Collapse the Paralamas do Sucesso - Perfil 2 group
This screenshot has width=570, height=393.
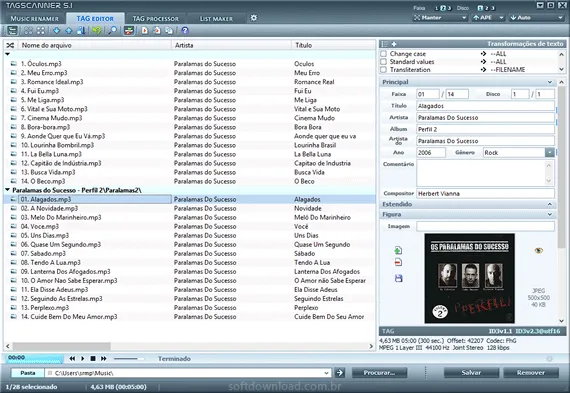7,190
